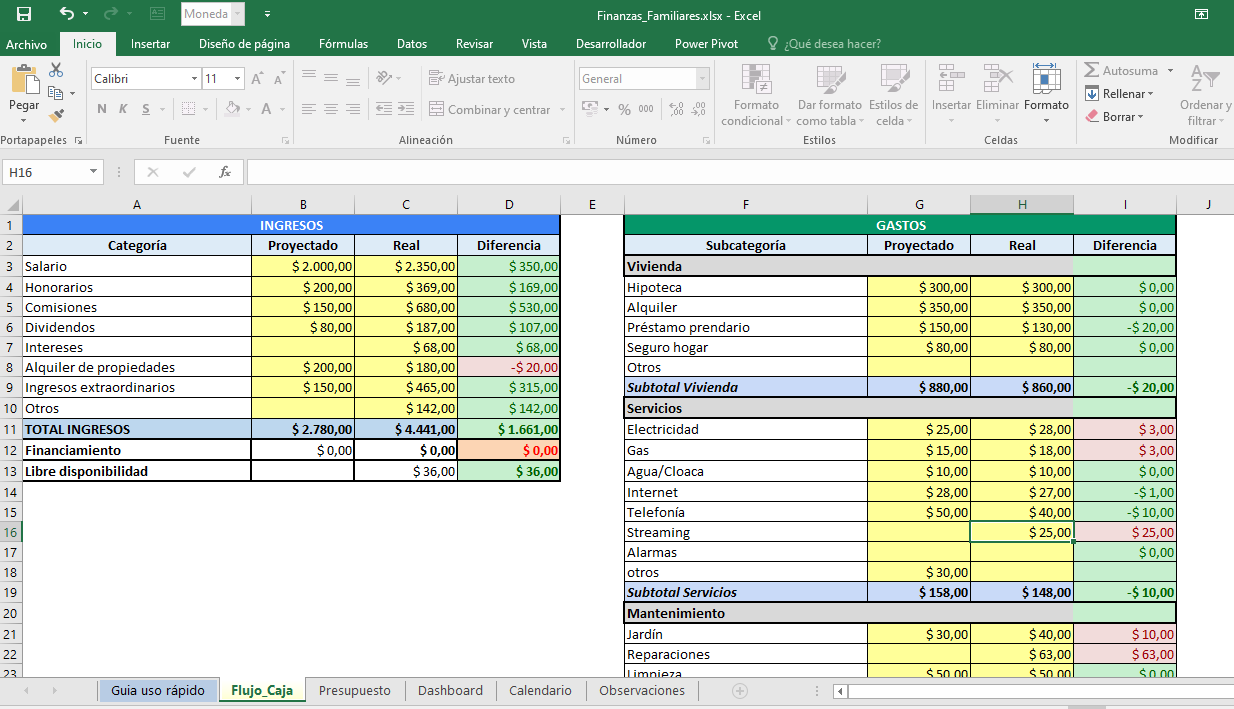The height and width of the screenshot is (709, 1234).
Task: Expand the Name Box H16 dropdown
Action: click(95, 172)
